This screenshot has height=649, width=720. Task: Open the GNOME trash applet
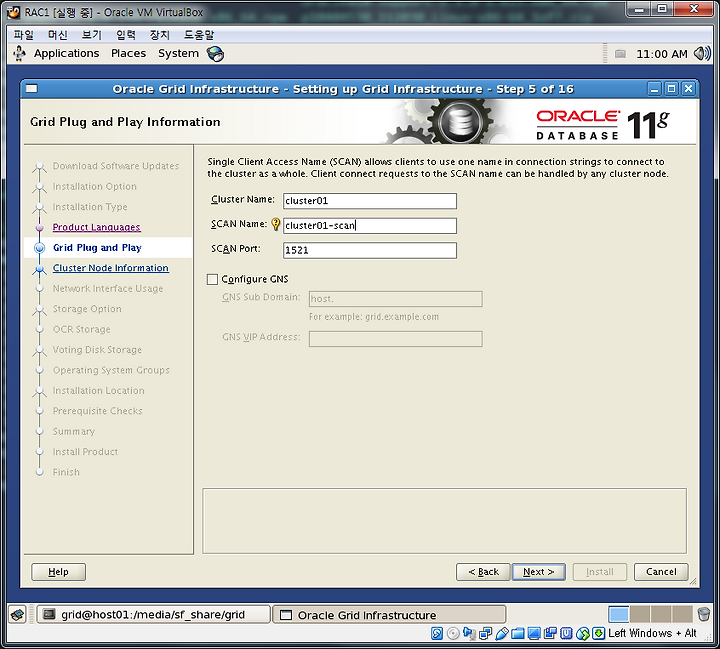(703, 614)
